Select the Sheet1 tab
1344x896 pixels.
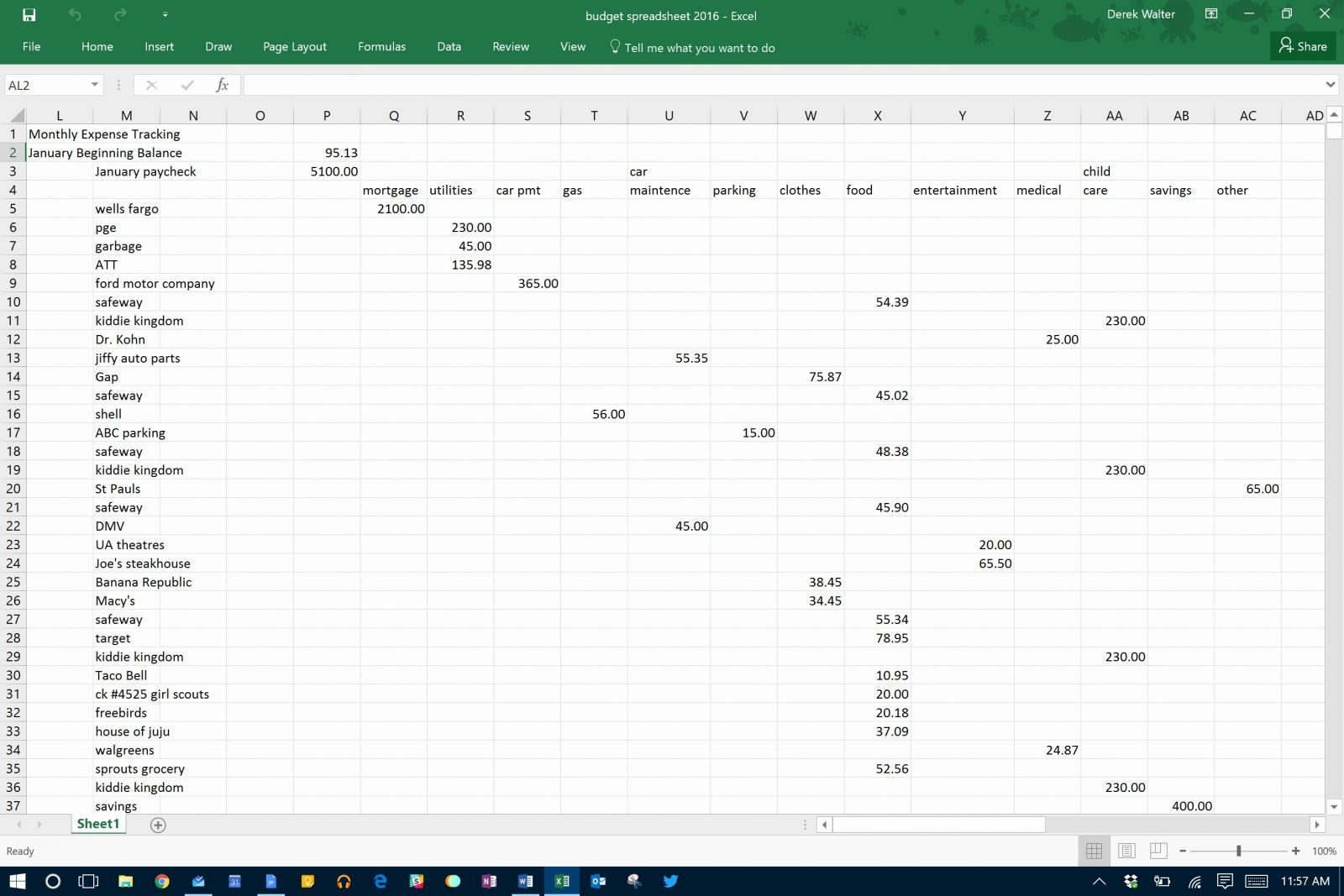[x=97, y=824]
